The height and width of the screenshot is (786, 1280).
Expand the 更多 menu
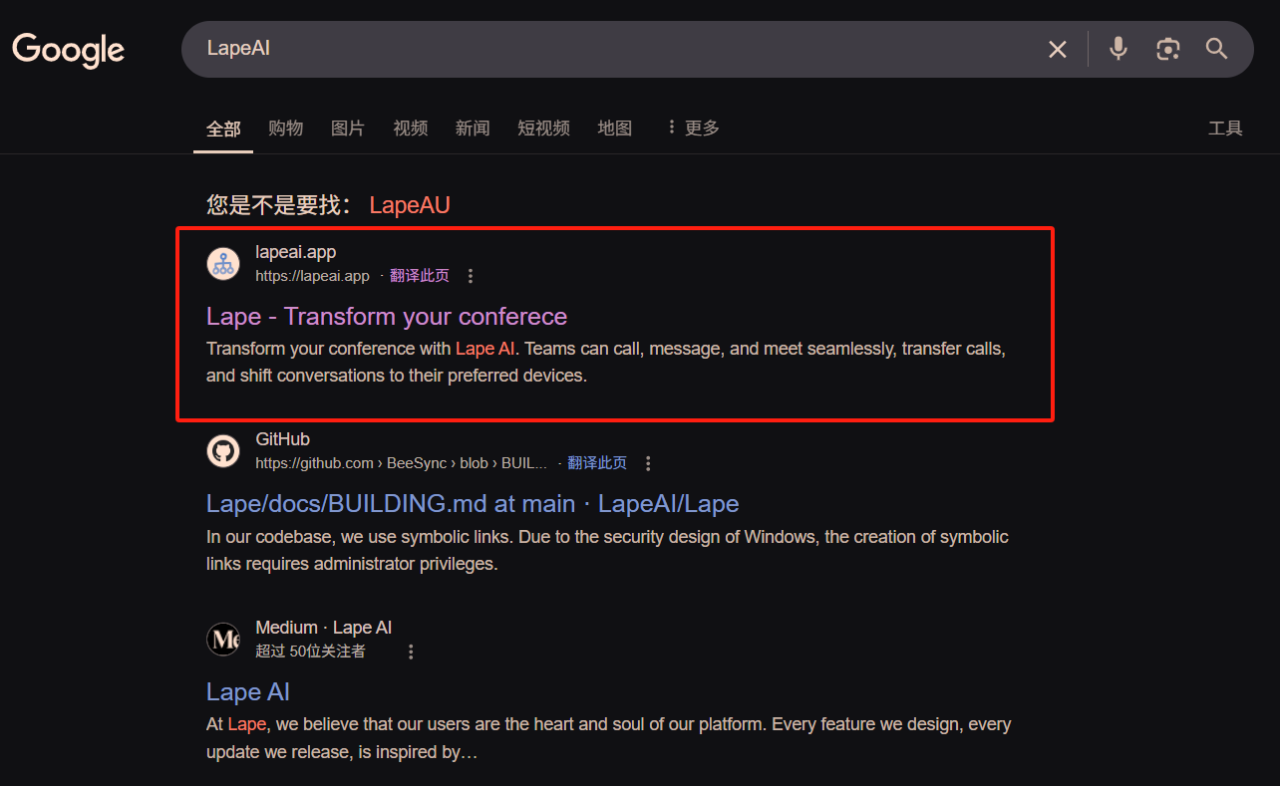693,128
